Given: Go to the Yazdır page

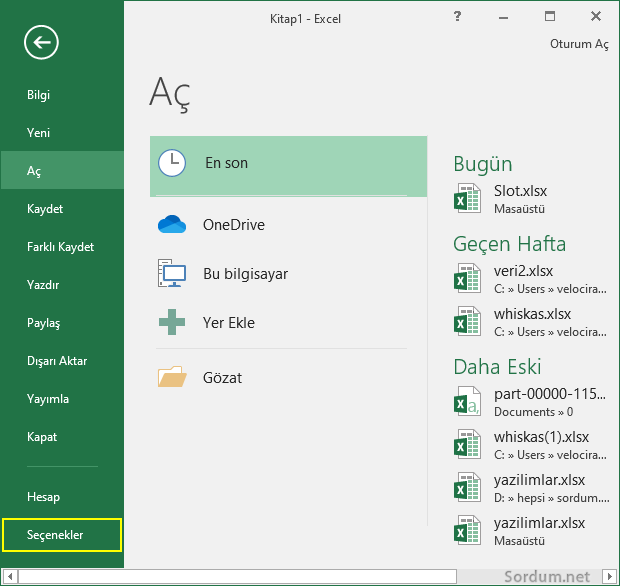Looking at the screenshot, I should (62, 285).
